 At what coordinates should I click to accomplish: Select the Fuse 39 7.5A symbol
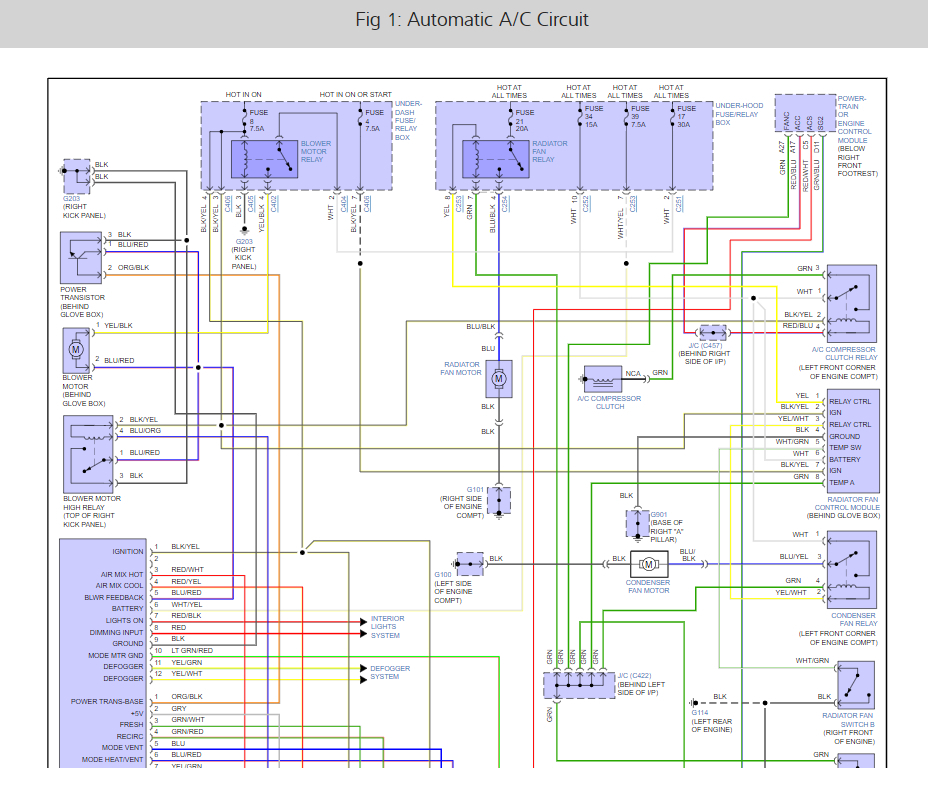coord(627,117)
